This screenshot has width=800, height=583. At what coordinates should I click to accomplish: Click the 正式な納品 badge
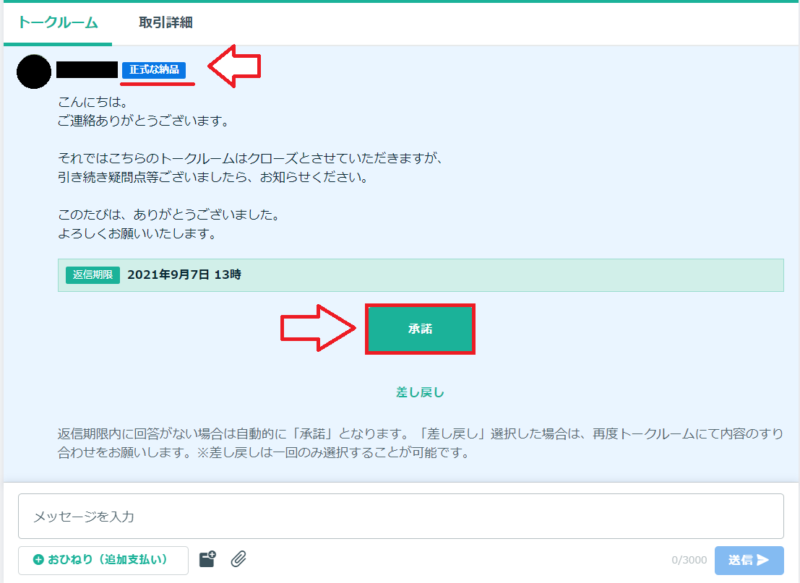[154, 70]
